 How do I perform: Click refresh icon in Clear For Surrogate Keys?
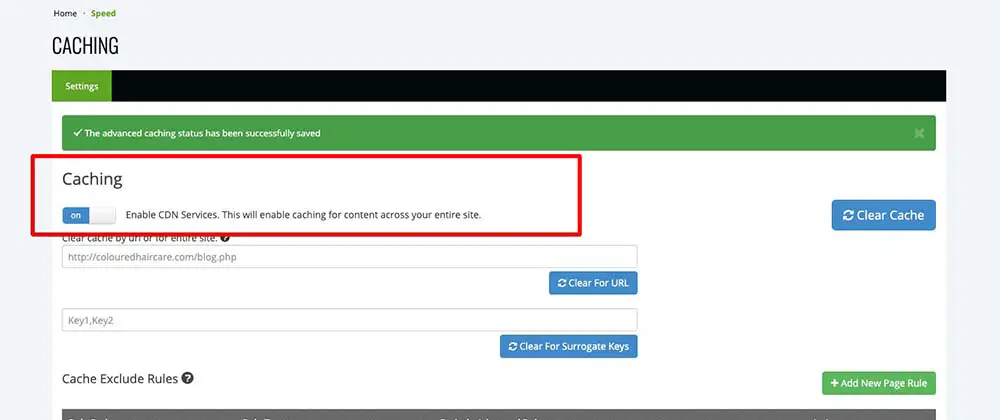[x=513, y=347]
